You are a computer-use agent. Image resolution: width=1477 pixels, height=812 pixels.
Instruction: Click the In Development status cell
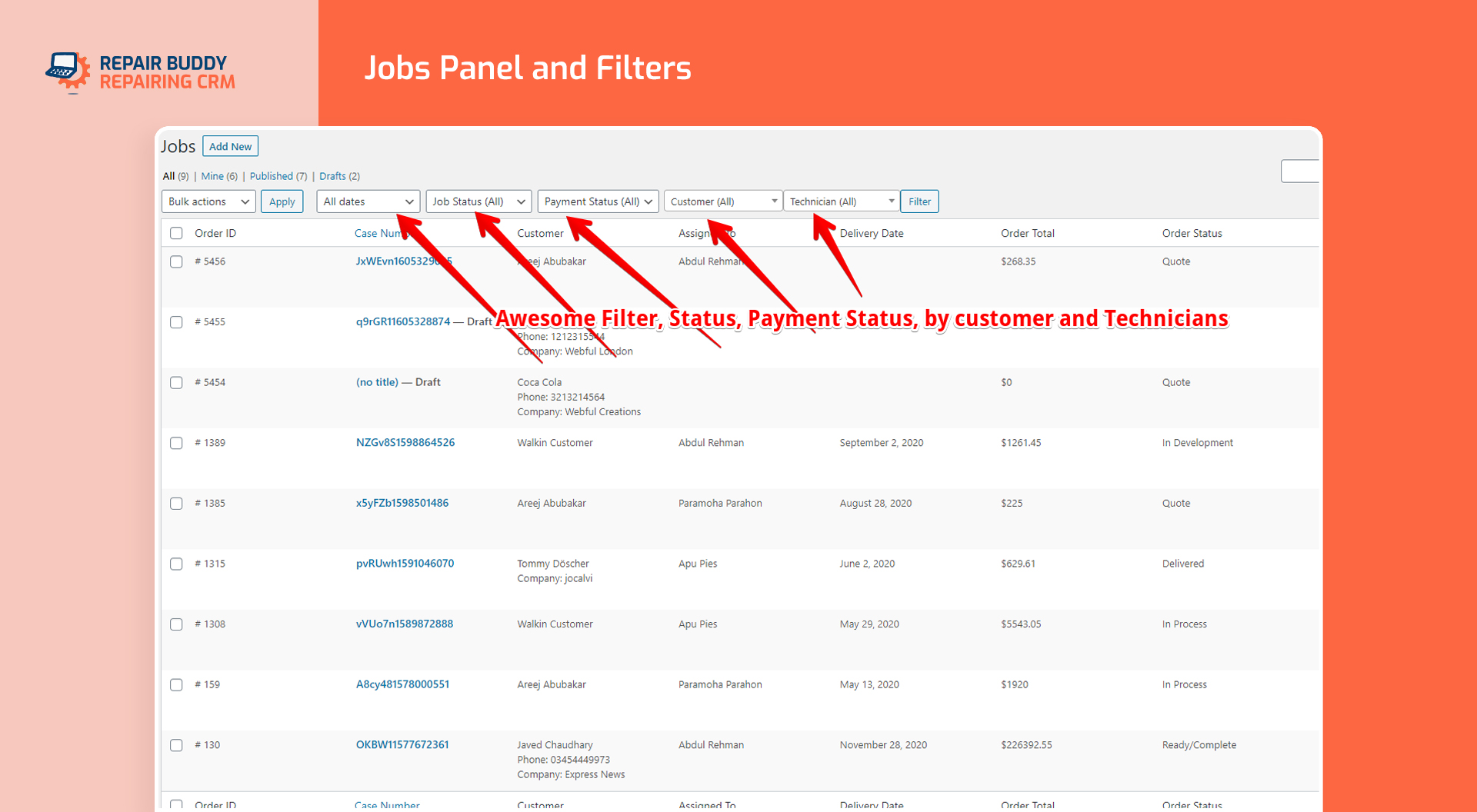click(1197, 443)
